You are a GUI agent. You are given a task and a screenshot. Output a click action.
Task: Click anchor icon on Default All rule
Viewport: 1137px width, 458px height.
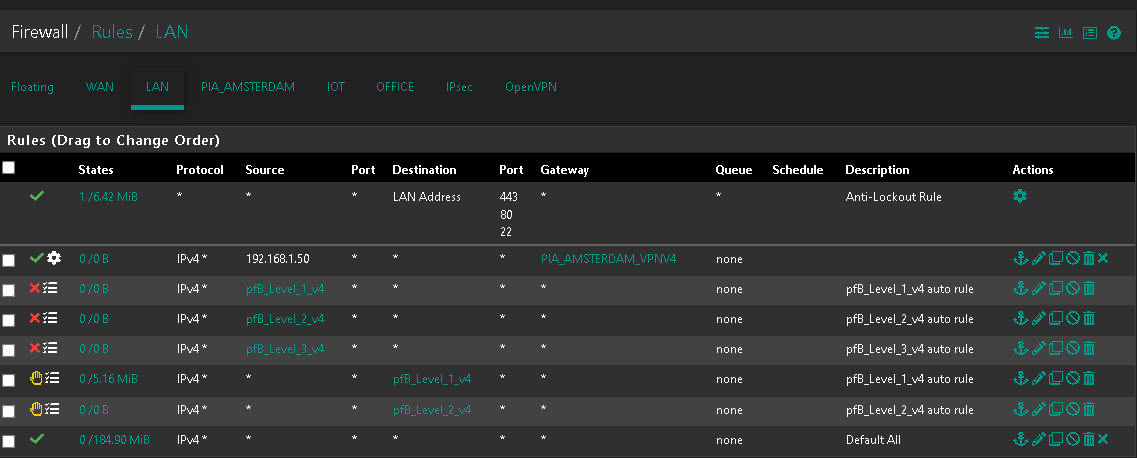click(1020, 439)
